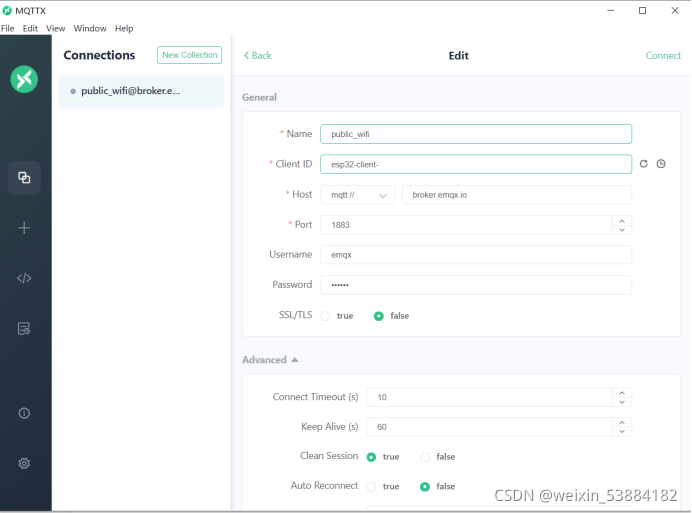Set Auto Reconnect to false
Screen dimensions: 692x513
coord(425,487)
